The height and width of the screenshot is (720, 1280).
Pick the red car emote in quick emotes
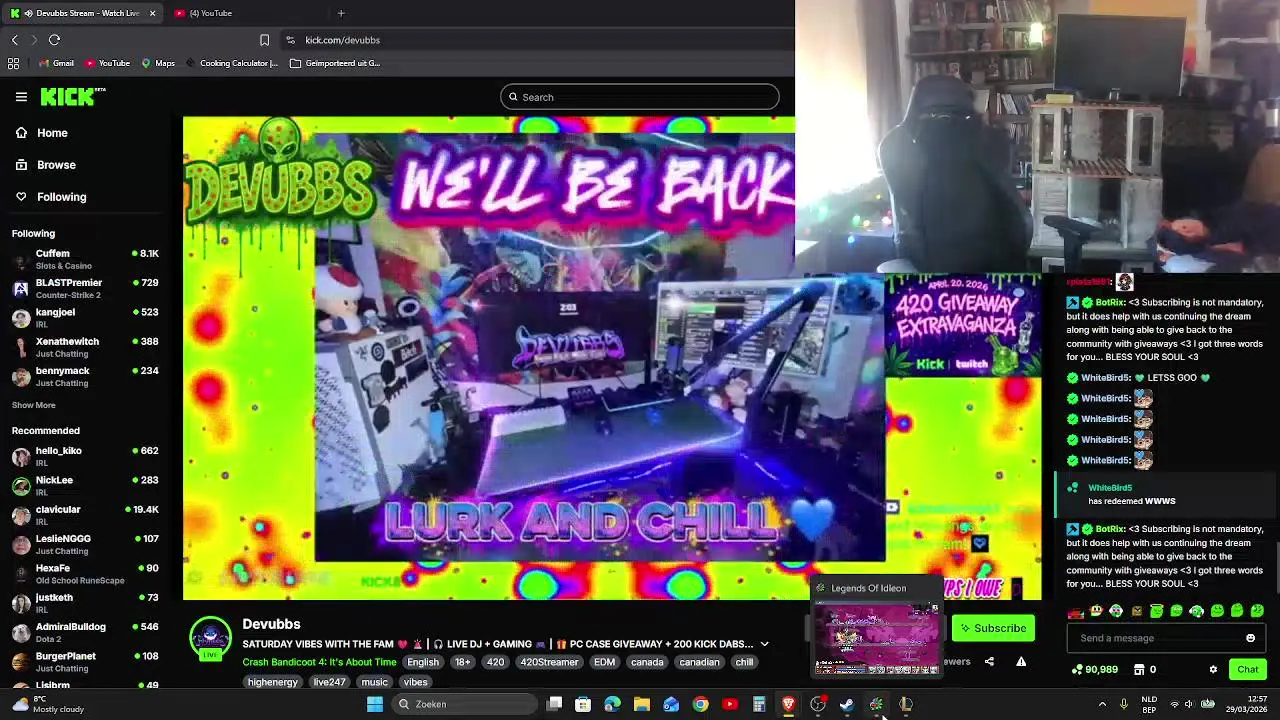coord(1076,611)
